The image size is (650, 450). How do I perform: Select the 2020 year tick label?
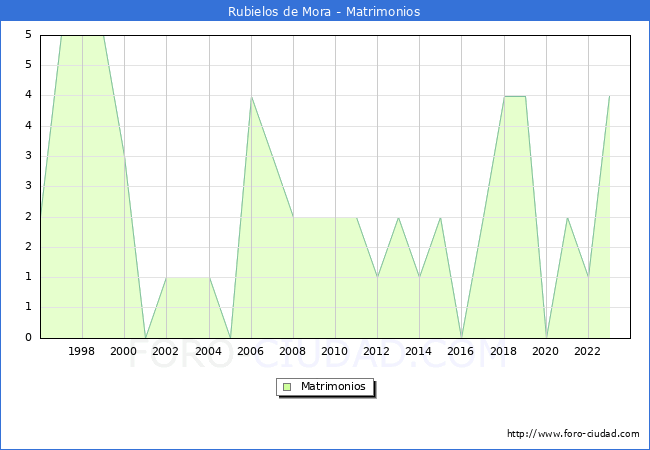pyautogui.click(x=546, y=351)
